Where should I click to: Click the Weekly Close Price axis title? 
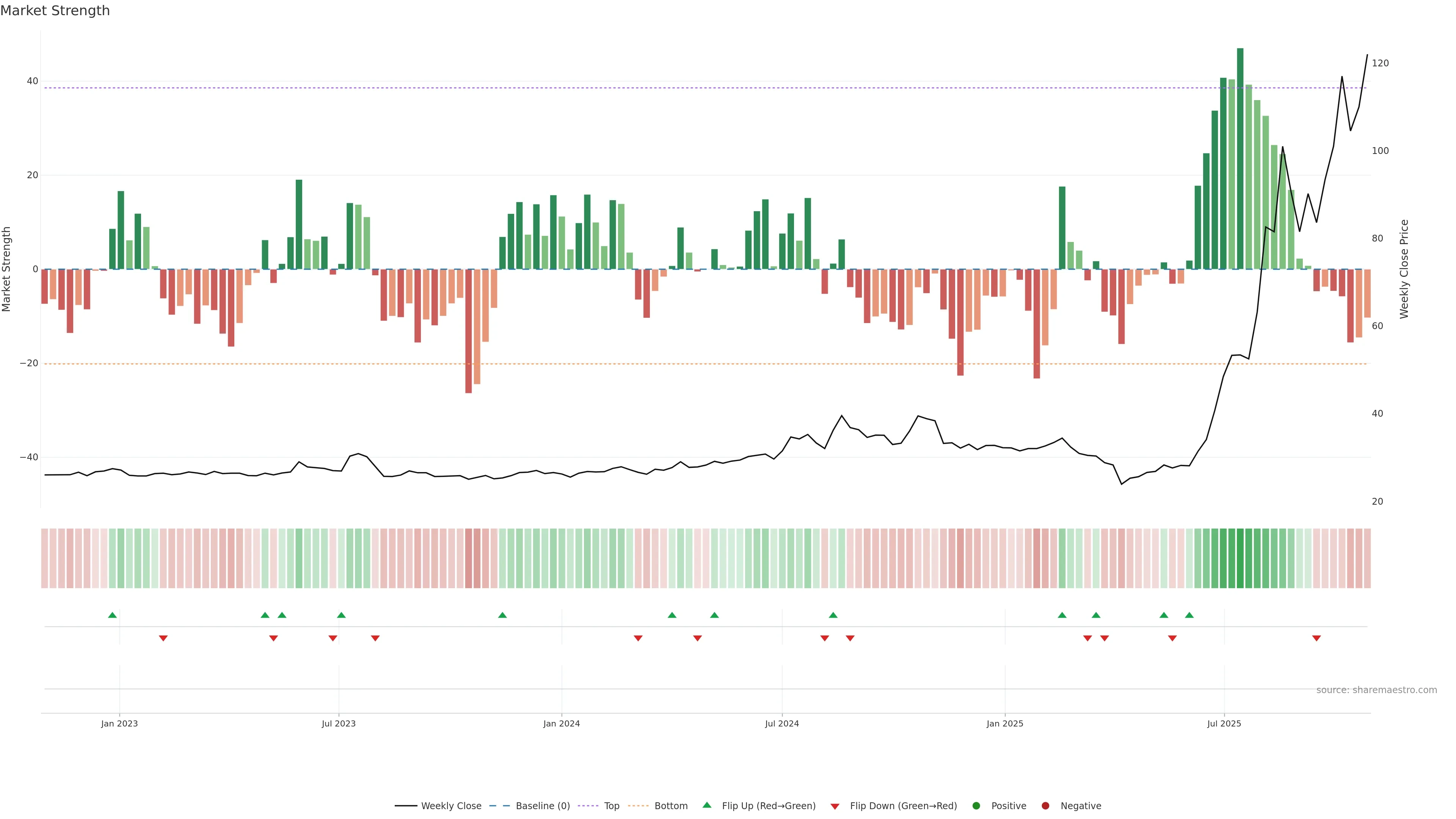coord(1404,269)
